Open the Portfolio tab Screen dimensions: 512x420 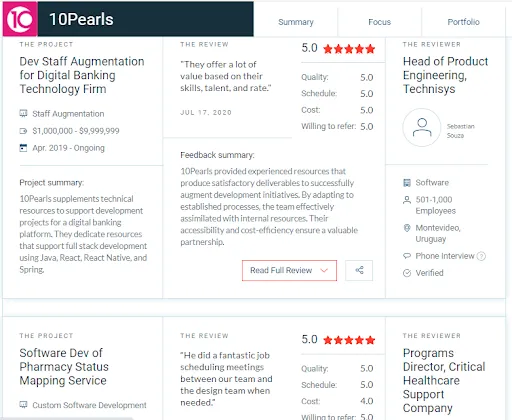tap(463, 22)
